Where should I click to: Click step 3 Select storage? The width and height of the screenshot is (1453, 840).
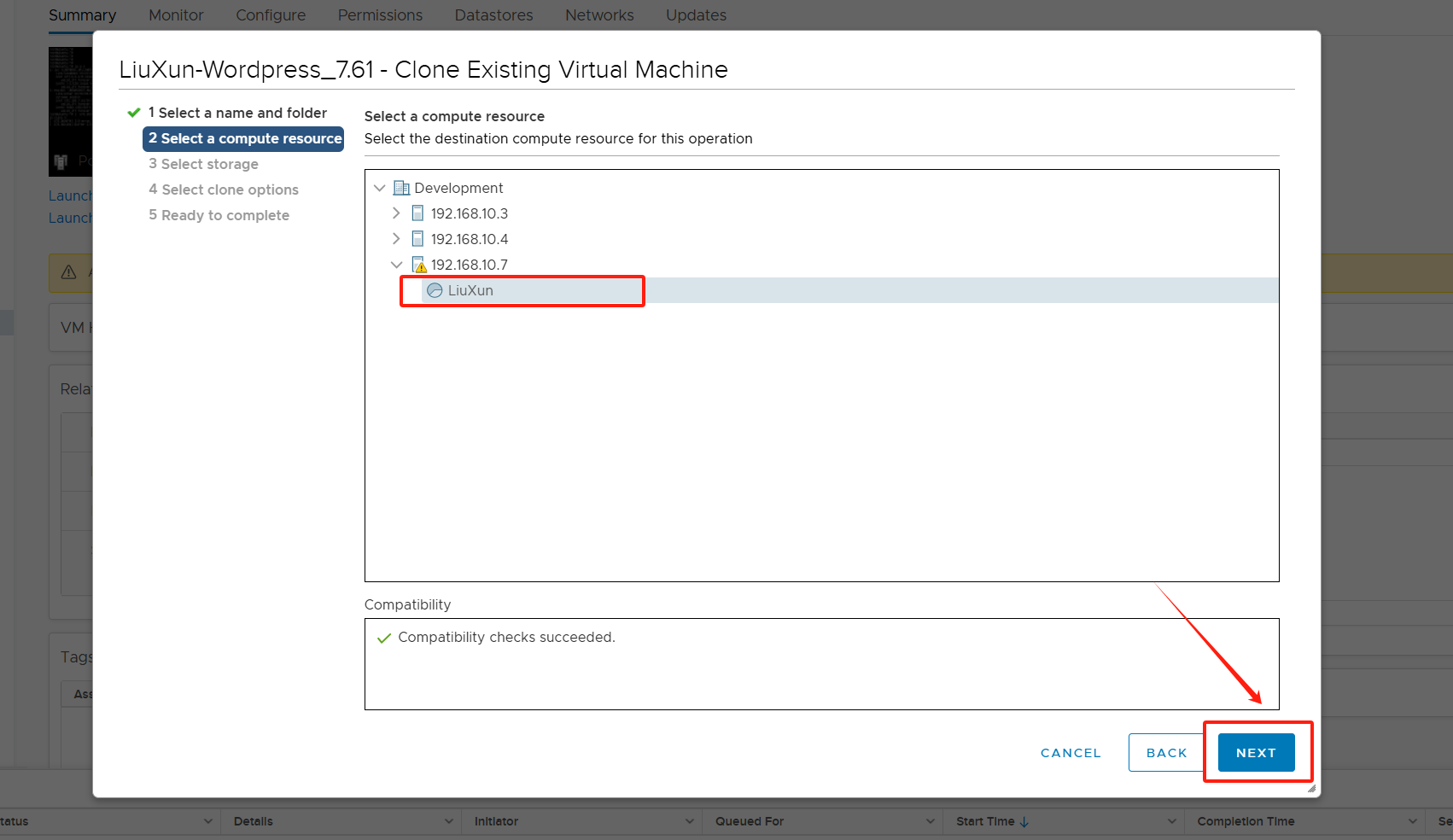pyautogui.click(x=203, y=164)
